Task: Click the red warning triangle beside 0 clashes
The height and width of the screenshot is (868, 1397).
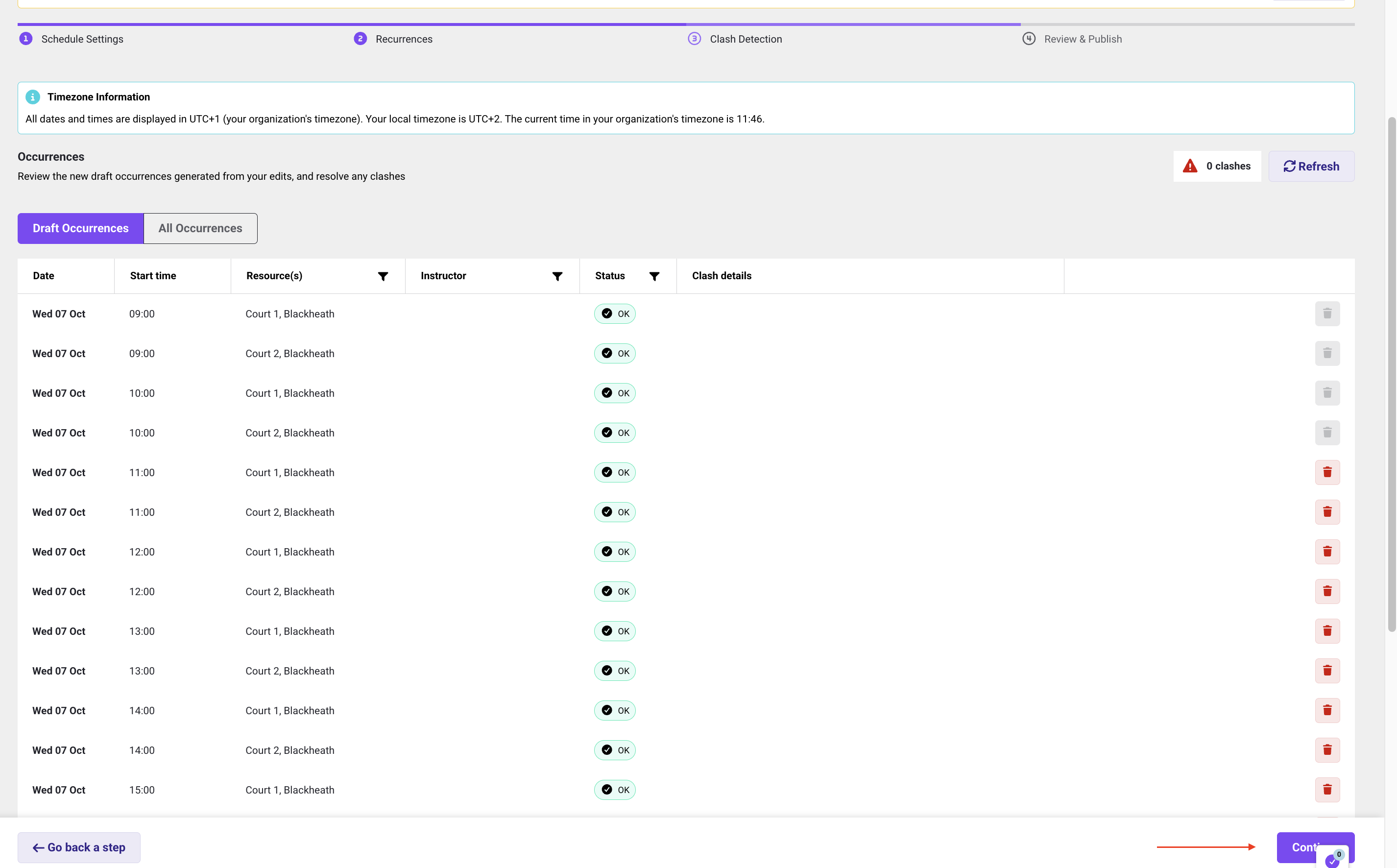Action: pyautogui.click(x=1190, y=166)
